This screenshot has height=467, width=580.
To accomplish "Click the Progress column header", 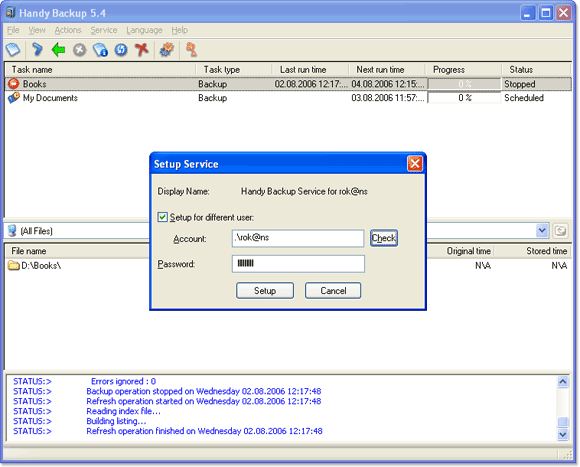I will tap(463, 70).
